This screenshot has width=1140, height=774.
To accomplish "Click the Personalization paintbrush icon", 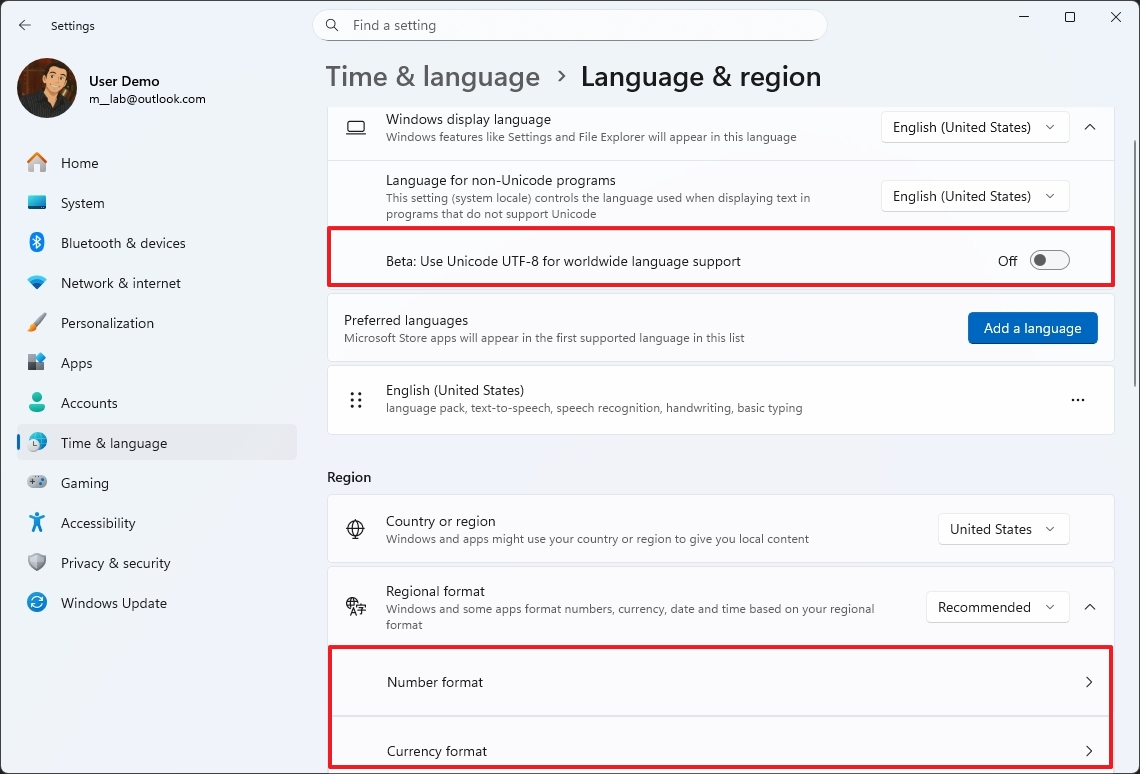I will (x=37, y=323).
